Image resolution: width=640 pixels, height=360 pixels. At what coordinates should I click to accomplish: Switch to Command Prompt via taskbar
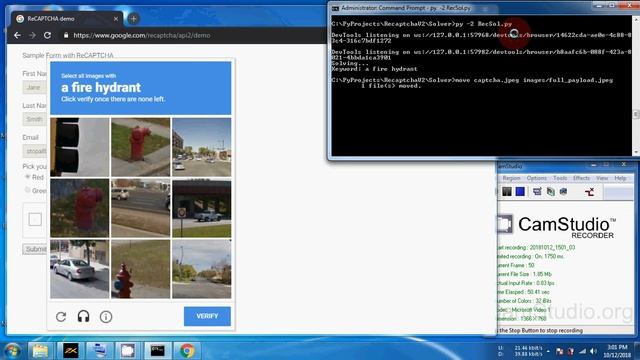point(158,351)
